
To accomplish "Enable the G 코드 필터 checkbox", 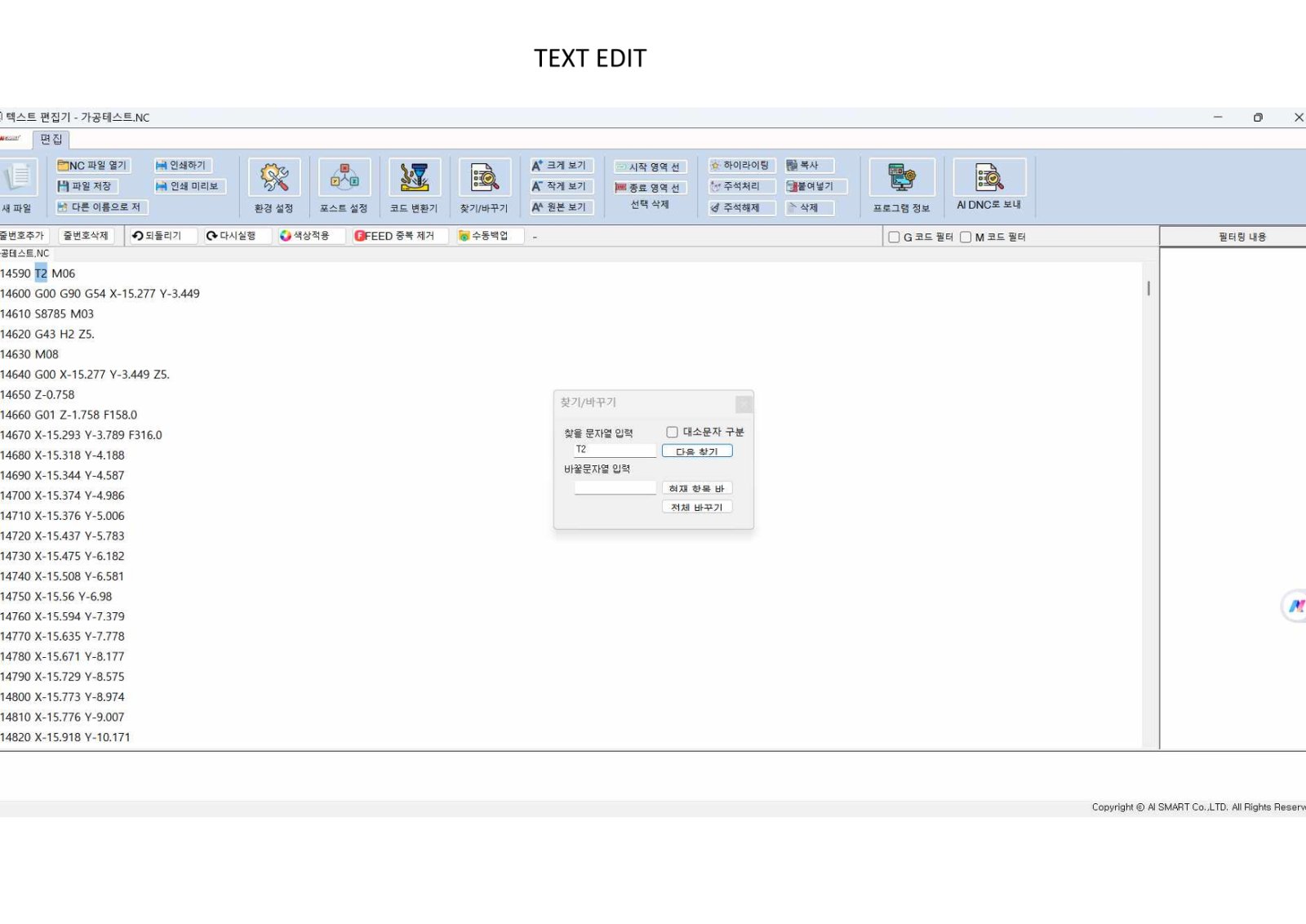I will [x=894, y=237].
